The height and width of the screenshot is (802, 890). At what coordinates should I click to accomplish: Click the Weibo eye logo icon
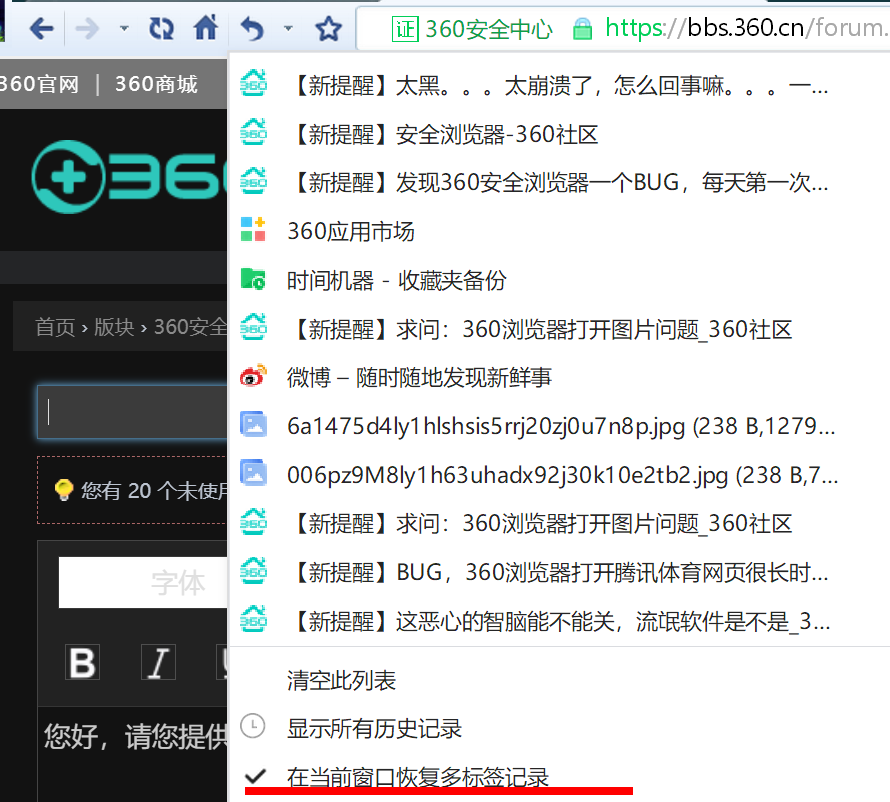(x=253, y=376)
